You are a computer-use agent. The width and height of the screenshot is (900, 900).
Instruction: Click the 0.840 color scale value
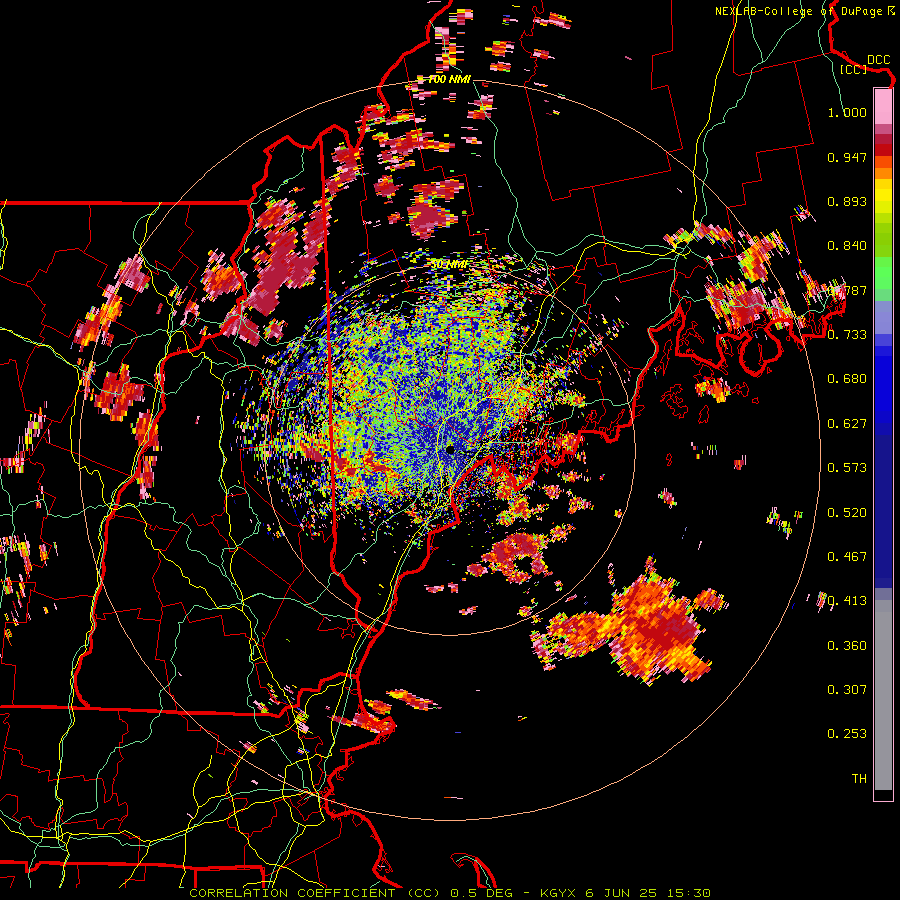(847, 246)
